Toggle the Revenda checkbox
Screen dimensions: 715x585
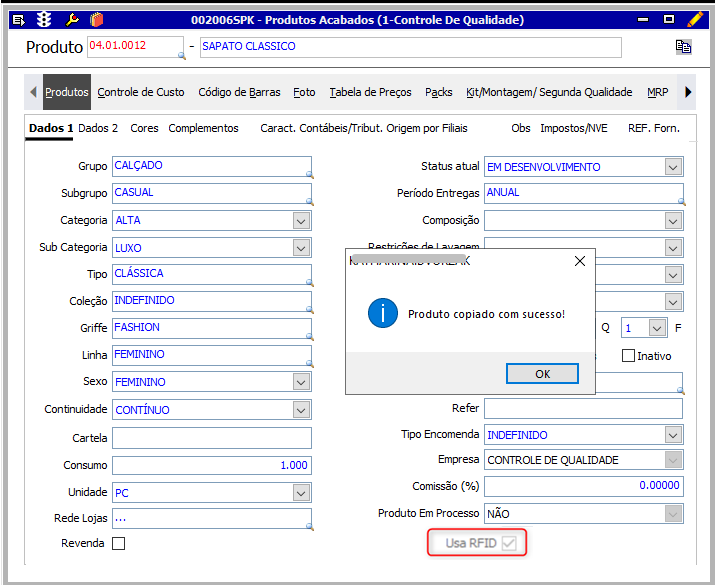(x=119, y=544)
